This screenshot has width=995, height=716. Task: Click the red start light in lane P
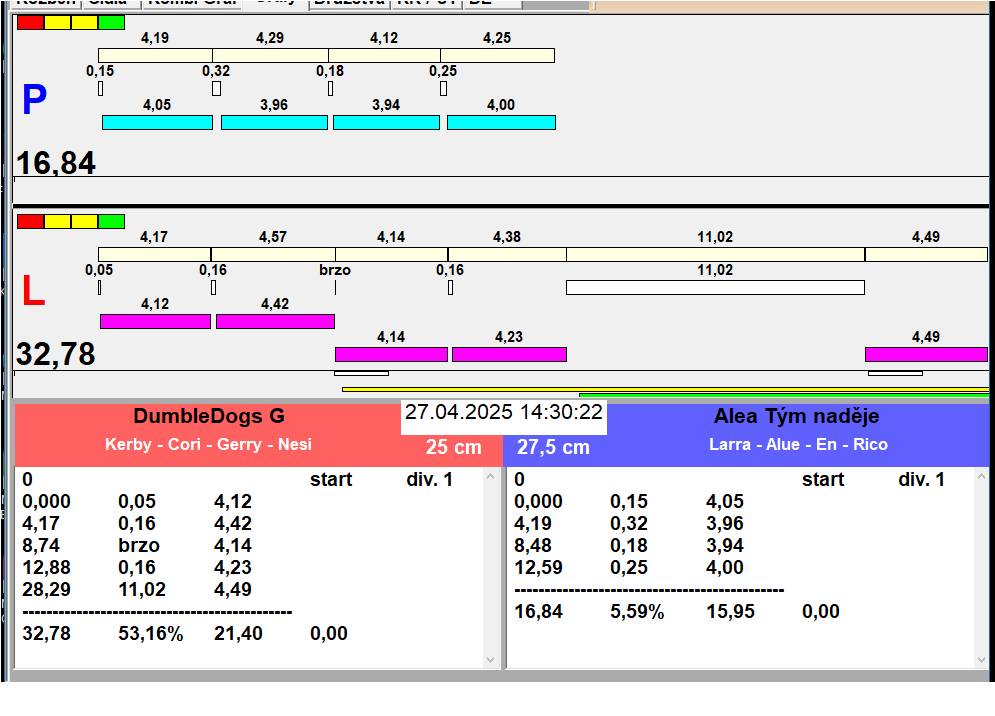point(30,22)
